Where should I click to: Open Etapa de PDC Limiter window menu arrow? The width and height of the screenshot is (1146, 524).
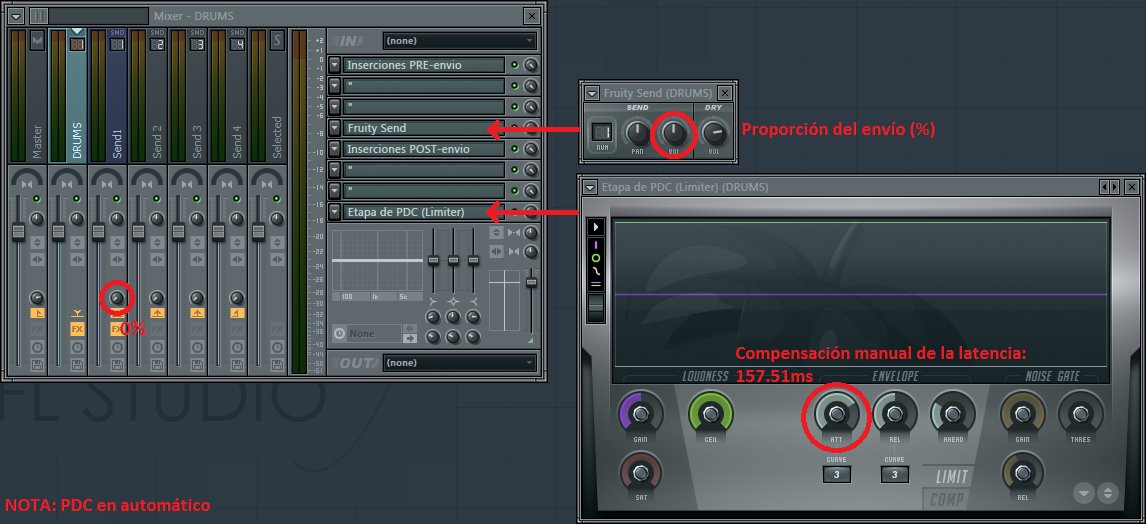click(x=591, y=187)
